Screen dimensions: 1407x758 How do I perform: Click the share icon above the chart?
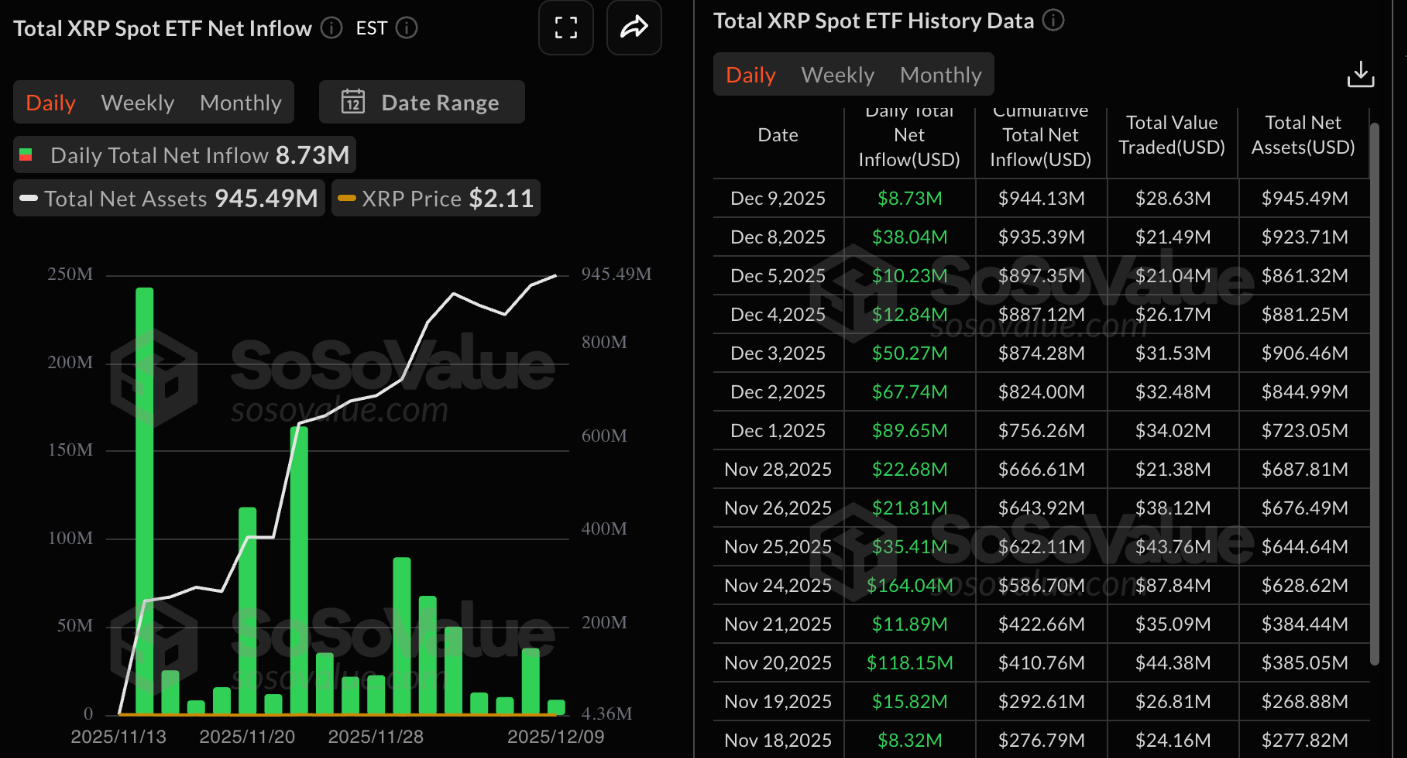coord(634,28)
